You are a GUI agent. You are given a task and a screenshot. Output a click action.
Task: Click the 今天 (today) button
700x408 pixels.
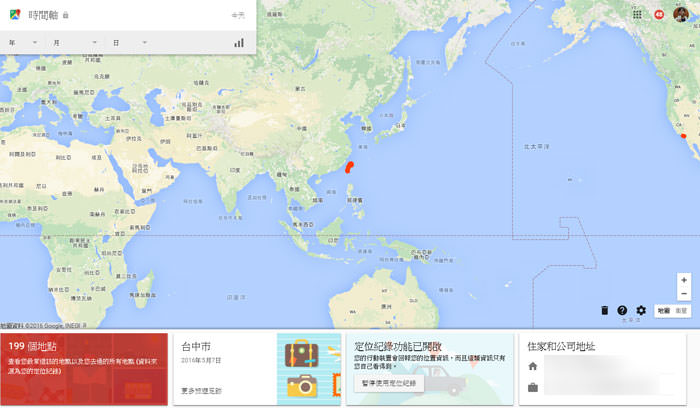coord(238,15)
